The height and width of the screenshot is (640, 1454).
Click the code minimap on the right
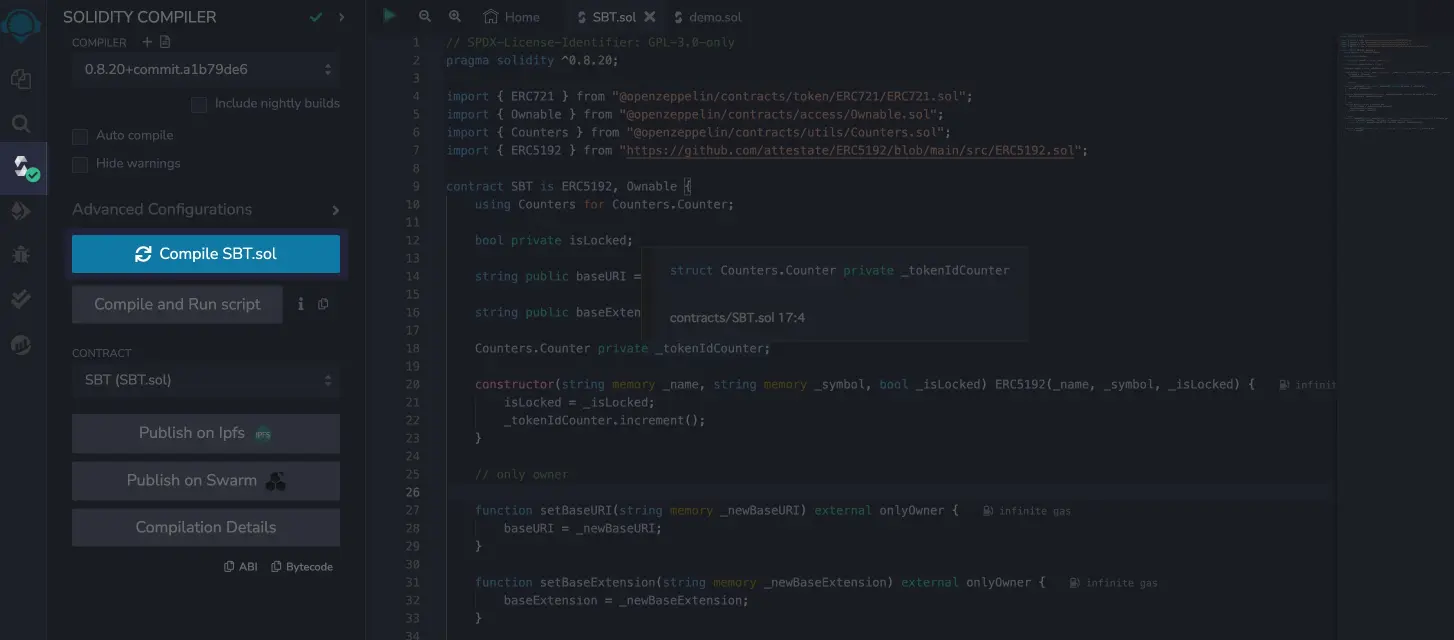click(1394, 90)
